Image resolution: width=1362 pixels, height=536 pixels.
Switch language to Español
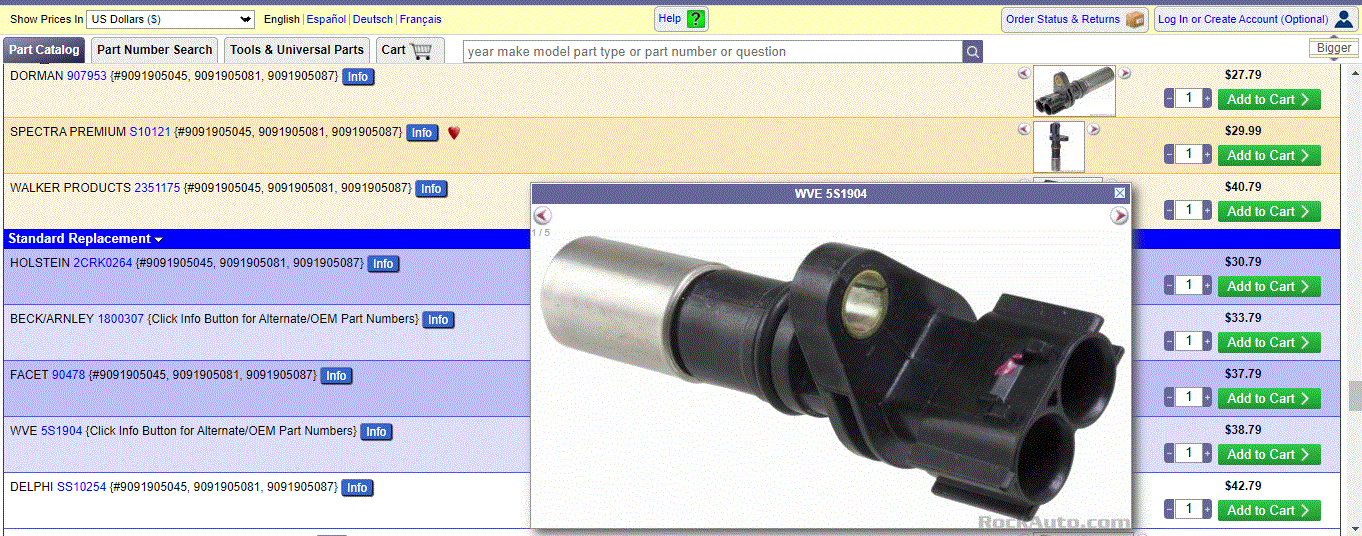click(x=326, y=19)
